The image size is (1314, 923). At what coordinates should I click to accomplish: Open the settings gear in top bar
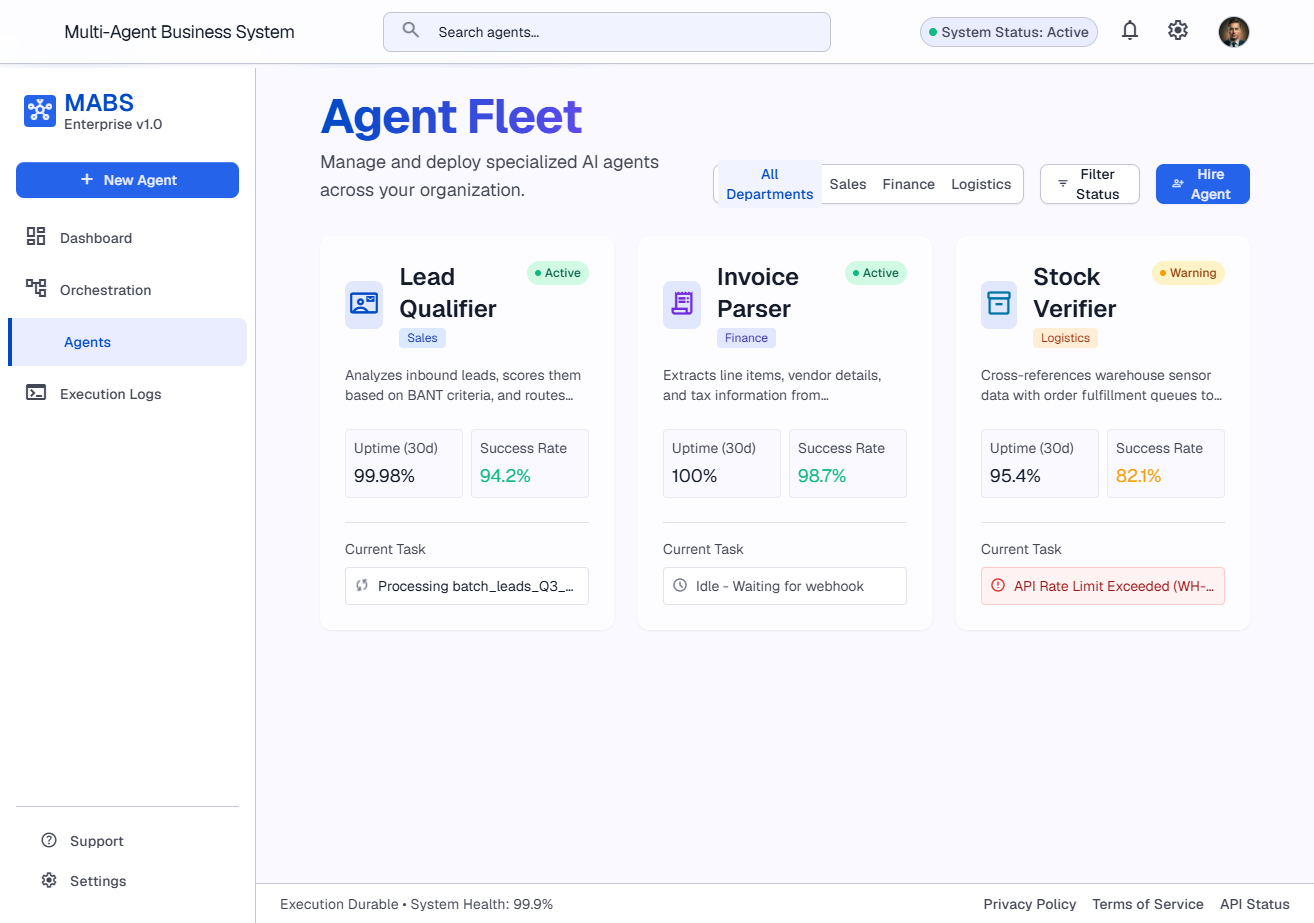pyautogui.click(x=1178, y=31)
